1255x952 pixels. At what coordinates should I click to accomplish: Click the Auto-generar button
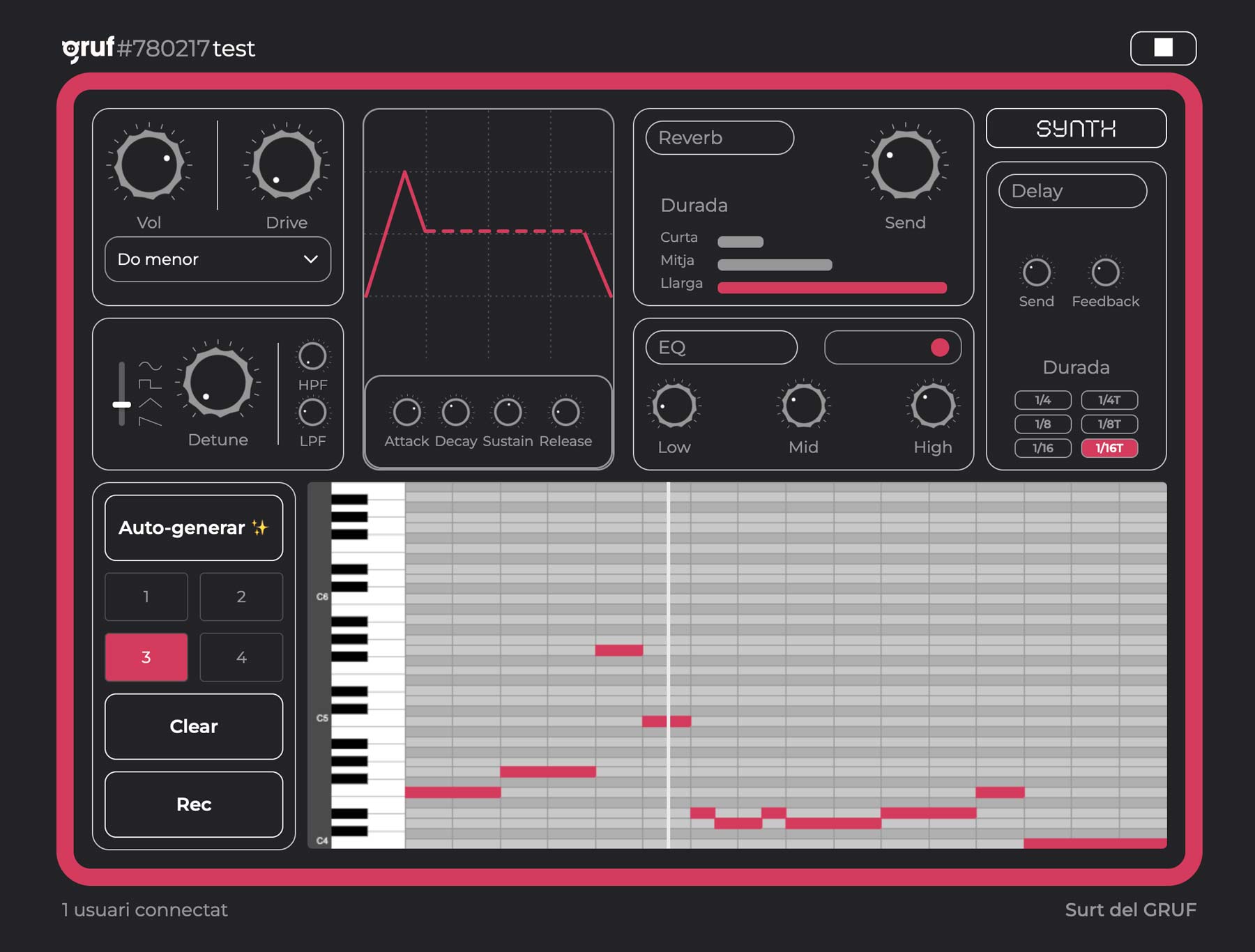pyautogui.click(x=194, y=528)
